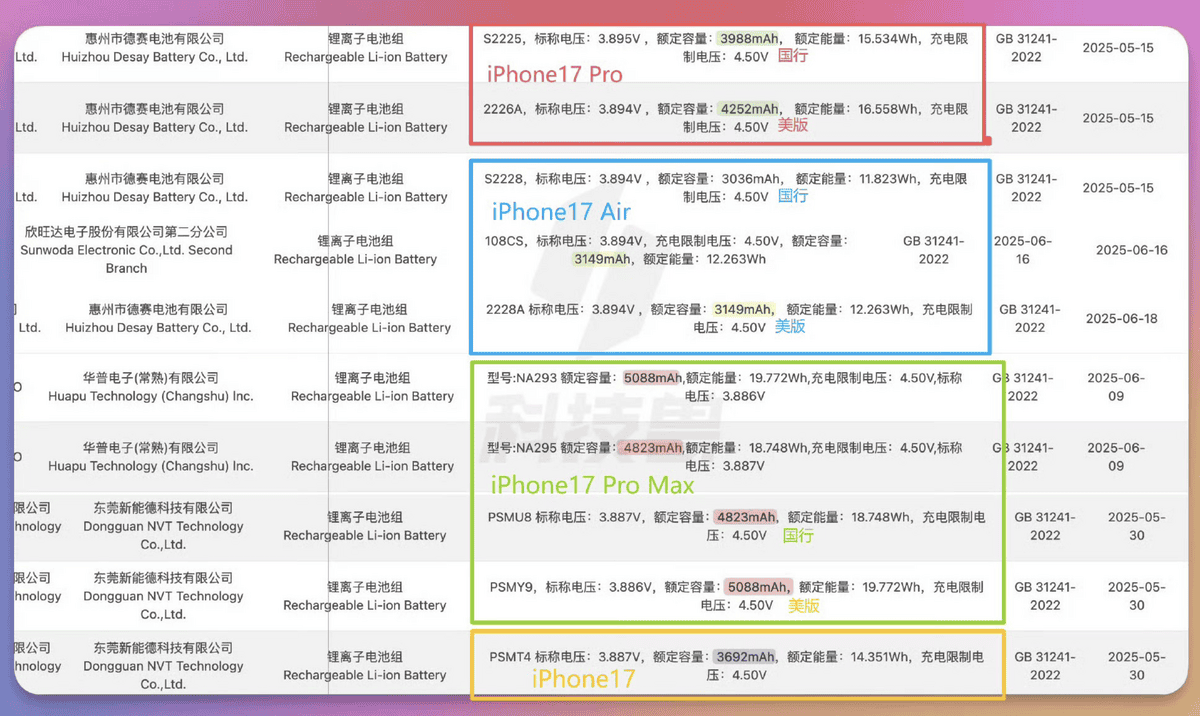
Task: Click the company name "欣旺达电子股份有限公司第二分公司"
Action: 126,232
